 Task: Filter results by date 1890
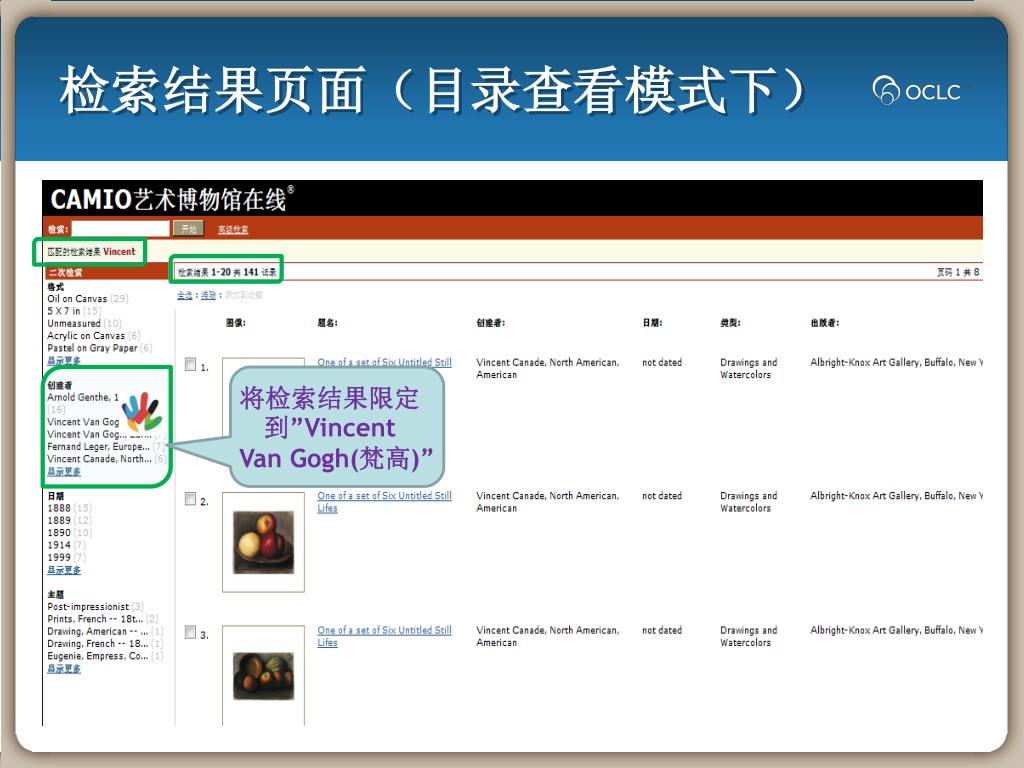[x=59, y=533]
